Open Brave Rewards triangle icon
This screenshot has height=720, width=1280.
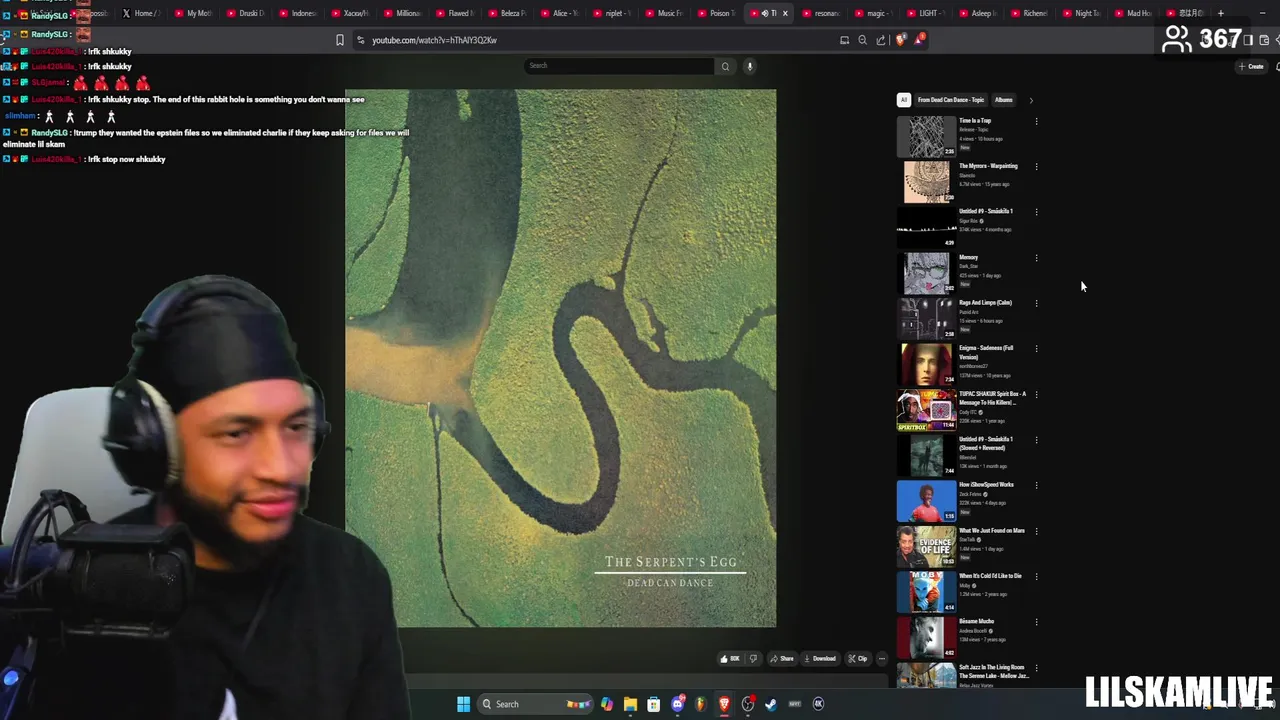tap(919, 39)
